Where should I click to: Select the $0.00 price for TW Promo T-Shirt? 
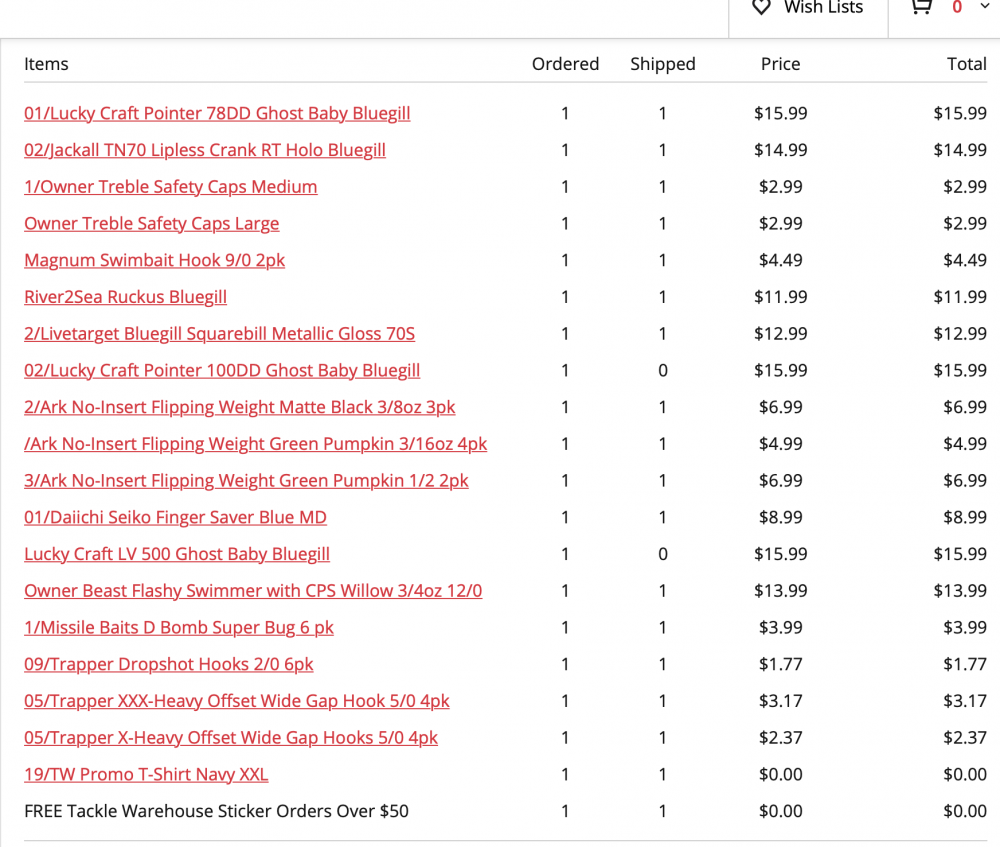(781, 774)
